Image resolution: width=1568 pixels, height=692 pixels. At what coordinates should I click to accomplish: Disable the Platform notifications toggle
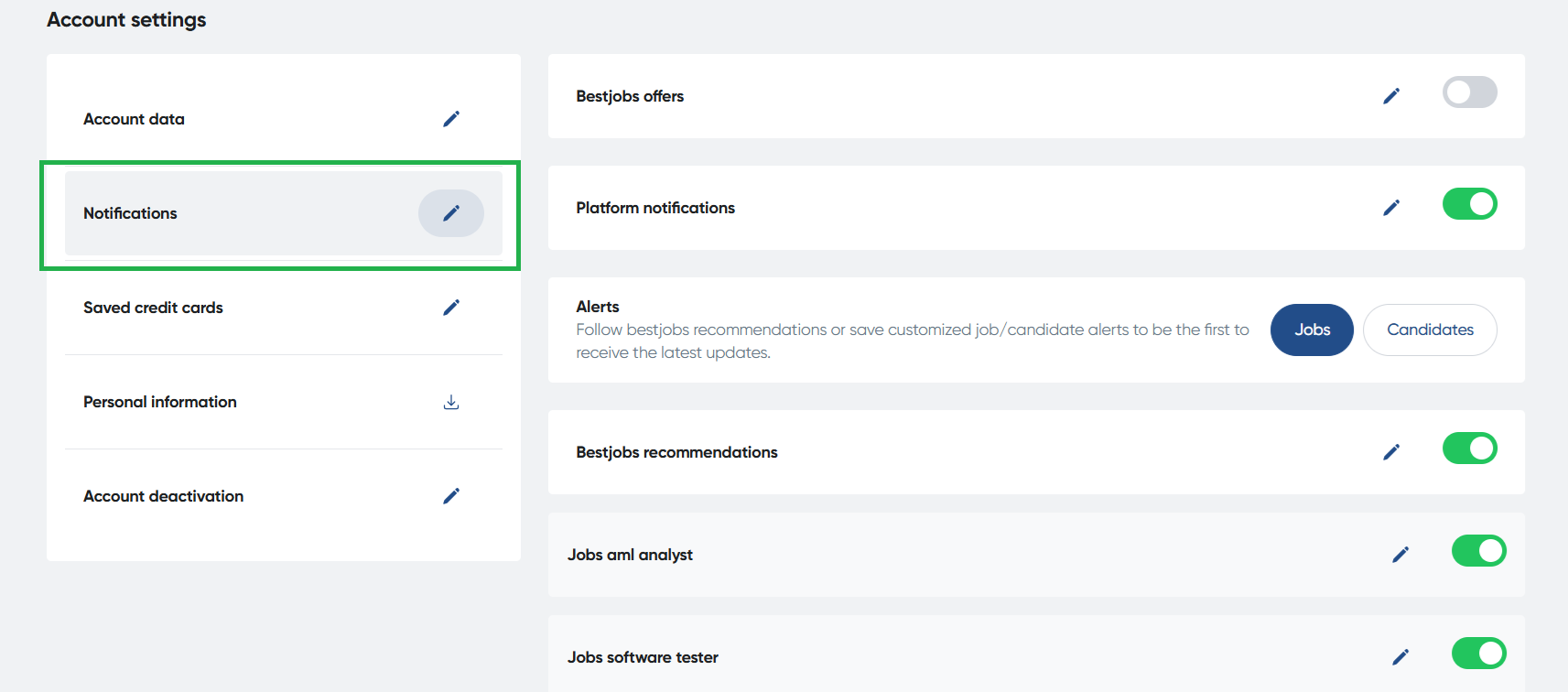1469,204
